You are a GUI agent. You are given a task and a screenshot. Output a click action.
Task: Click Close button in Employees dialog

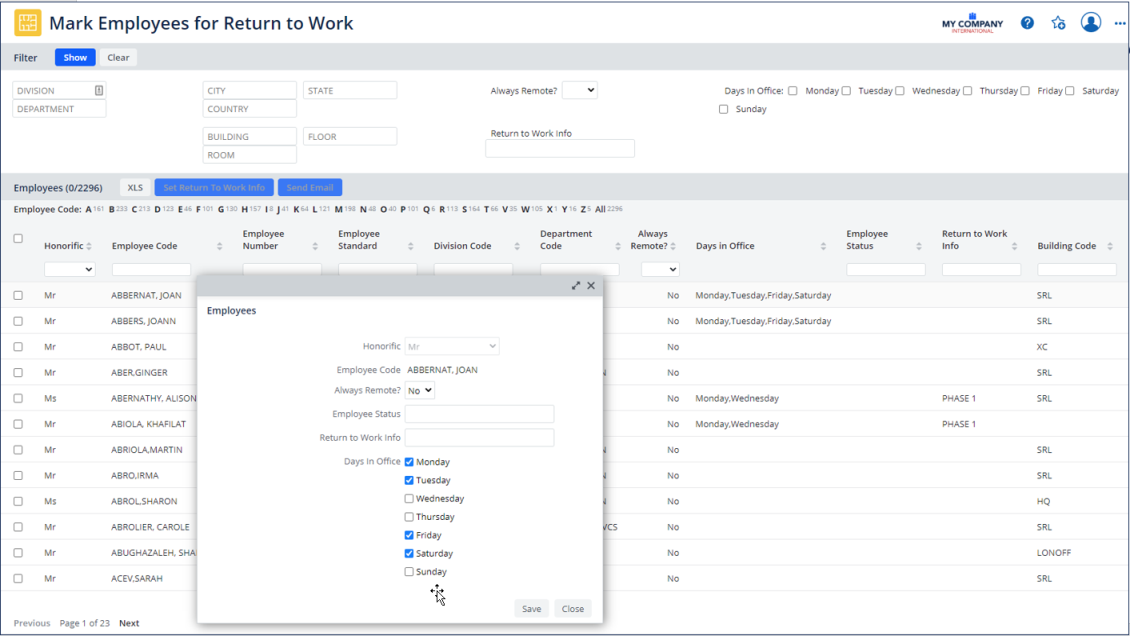pyautogui.click(x=573, y=609)
